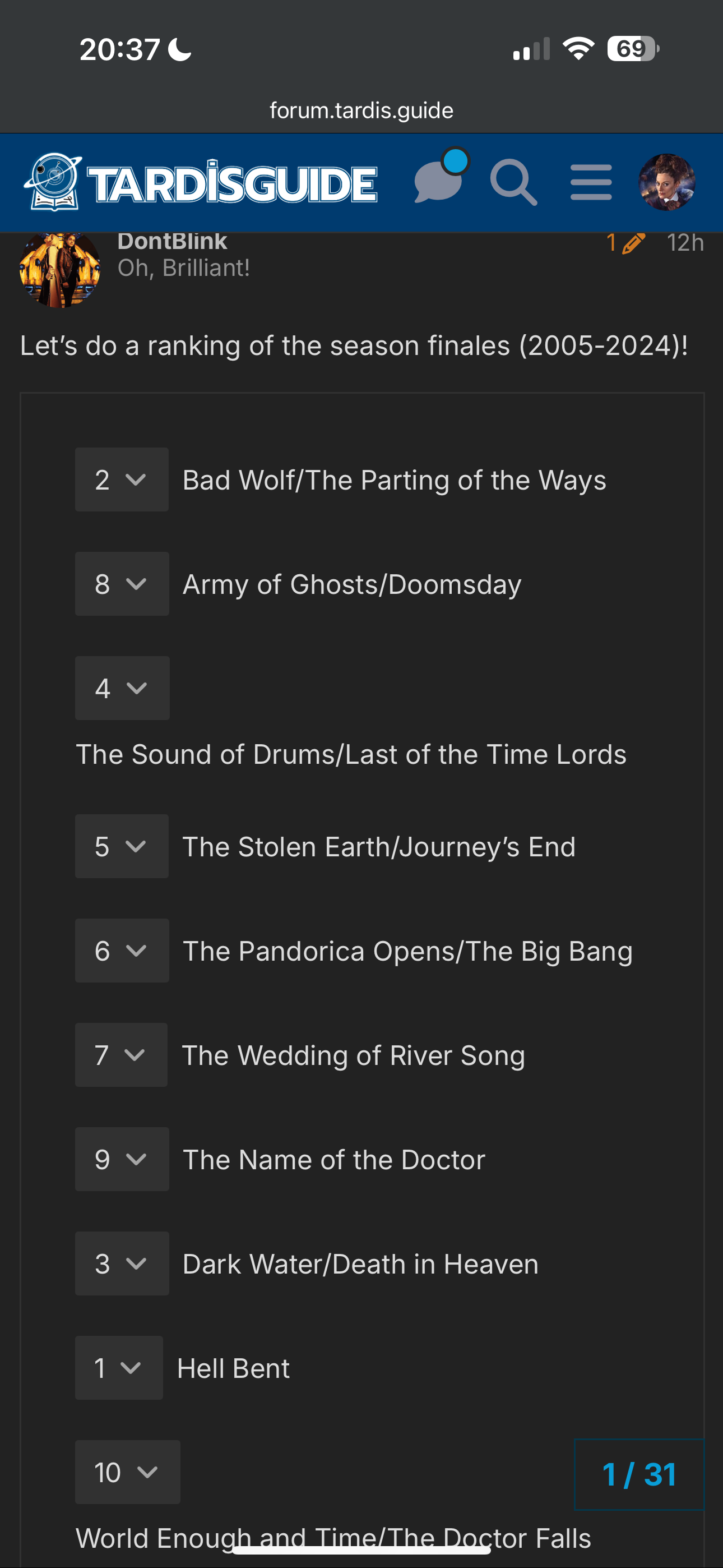The height and width of the screenshot is (1568, 723).
Task: Click the orange edit pencil icon
Action: [x=633, y=243]
